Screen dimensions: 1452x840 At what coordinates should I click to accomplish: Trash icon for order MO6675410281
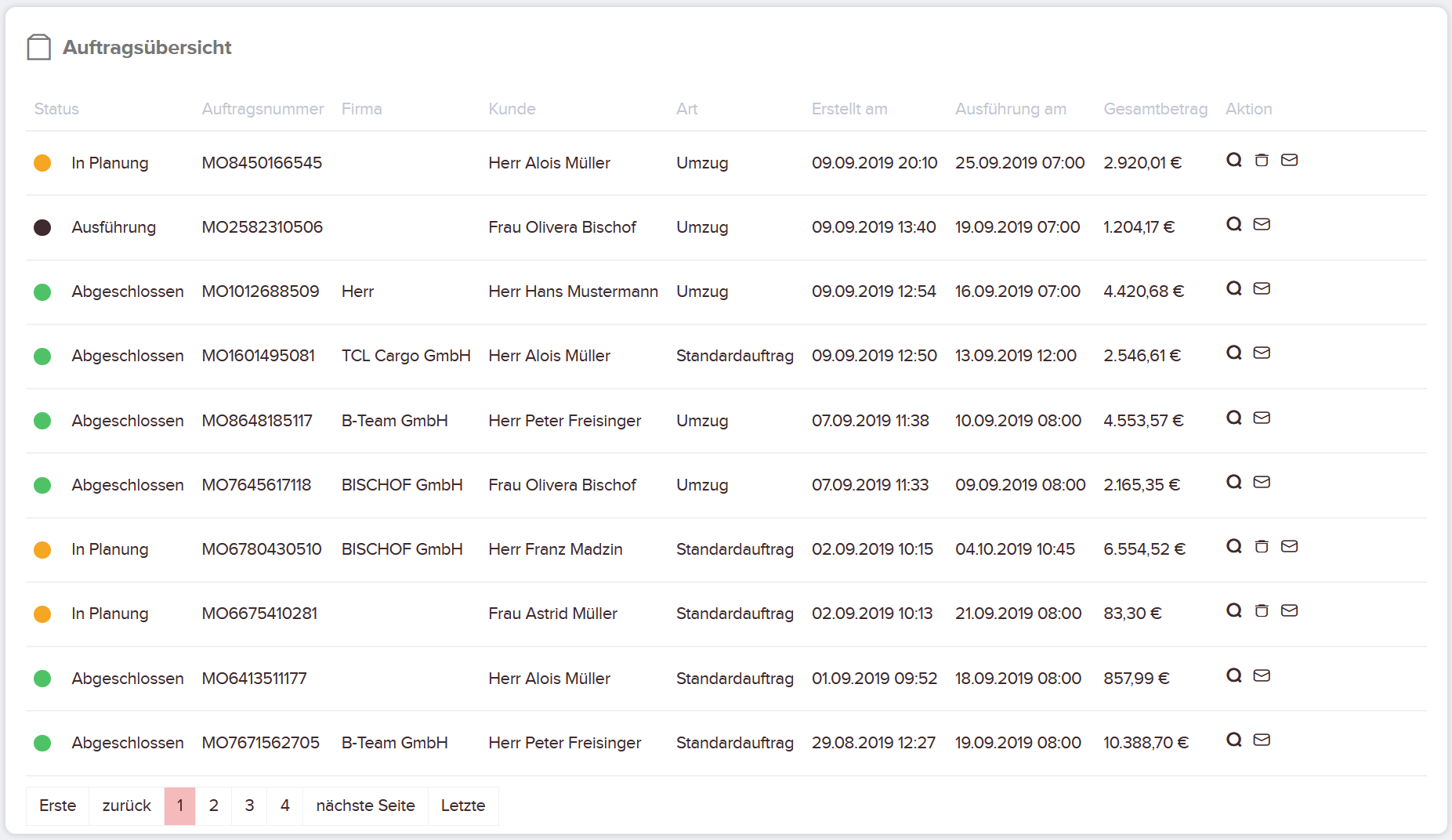pyautogui.click(x=1262, y=610)
